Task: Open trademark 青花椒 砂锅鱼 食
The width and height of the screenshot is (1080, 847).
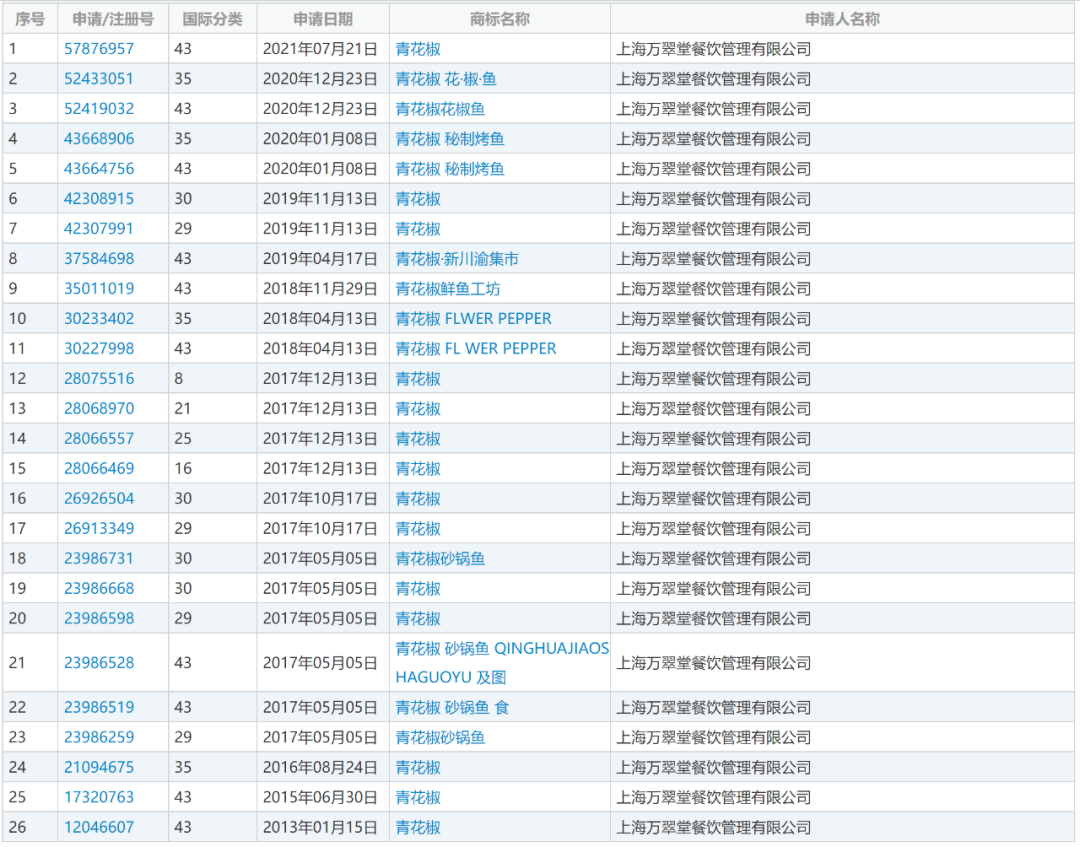Action: [452, 707]
